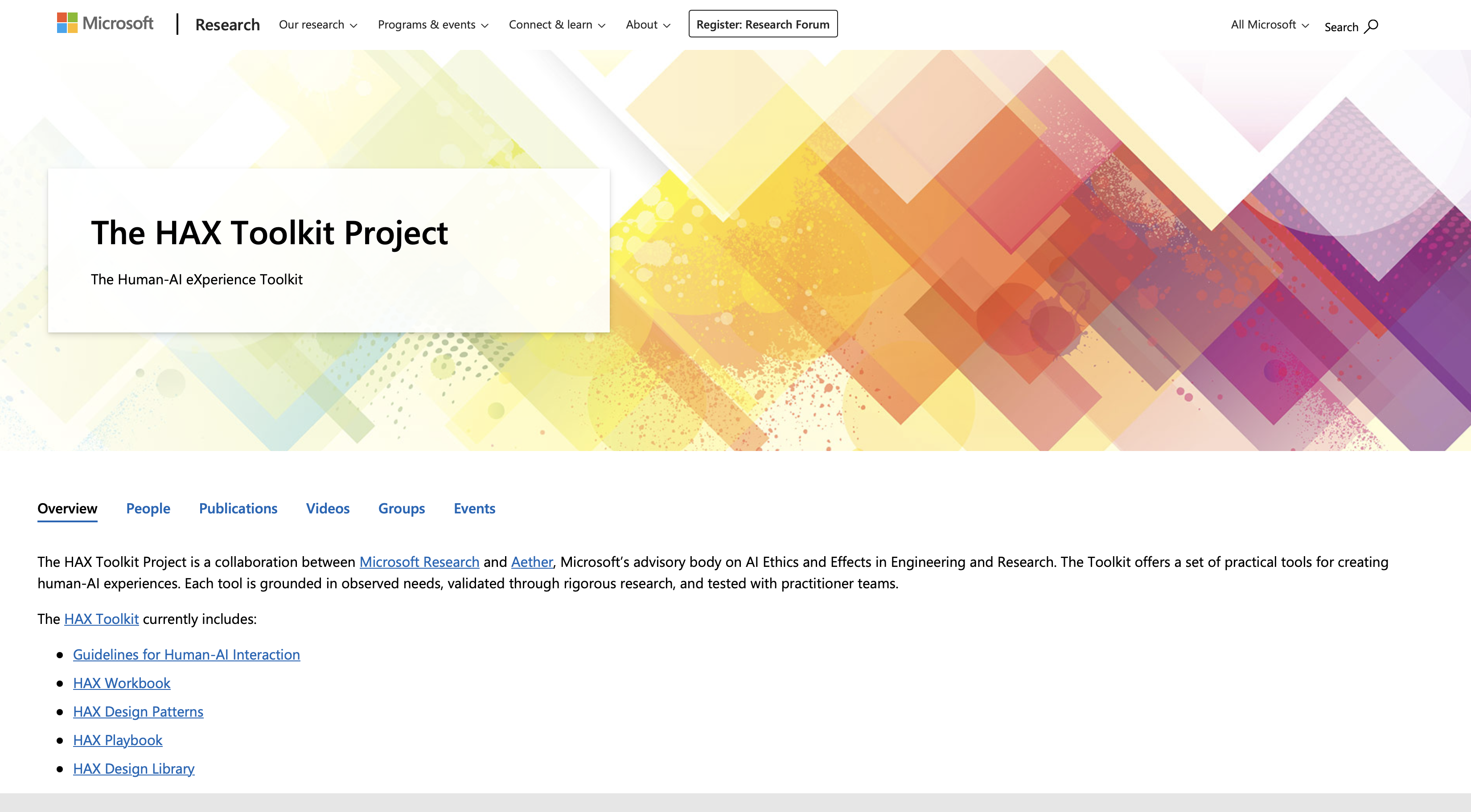Open the Events tab
The height and width of the screenshot is (812, 1471).
coord(475,508)
